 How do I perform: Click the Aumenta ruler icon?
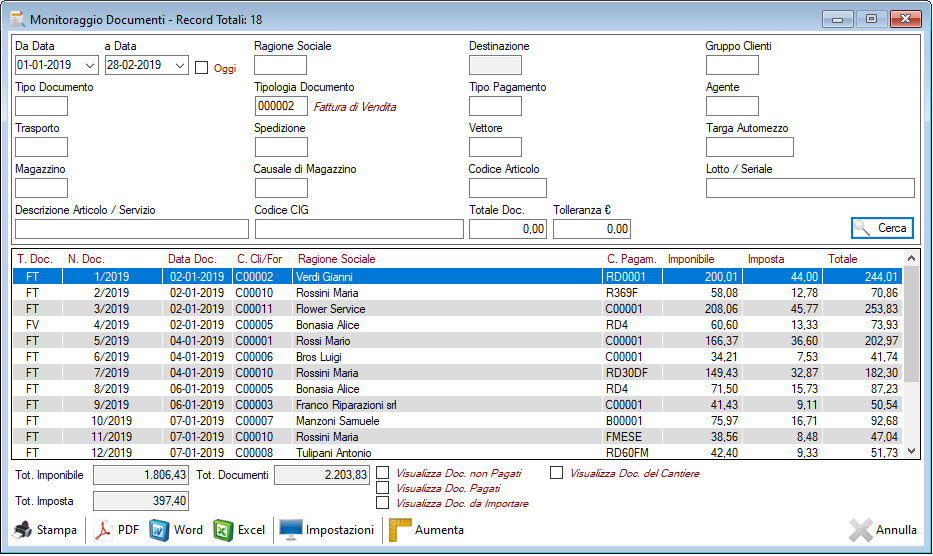pyautogui.click(x=400, y=530)
